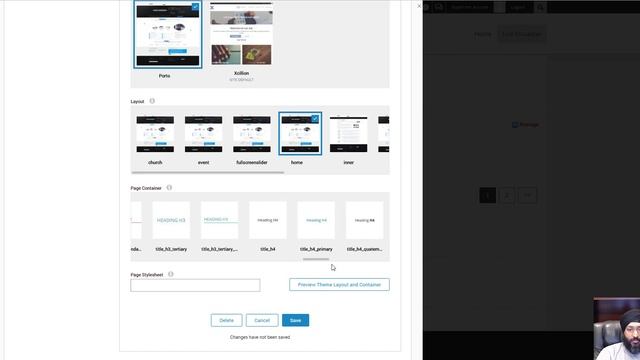Viewport: 640px width, 360px height.
Task: Click the search icon in dimmed top bar
Action: 540,7
